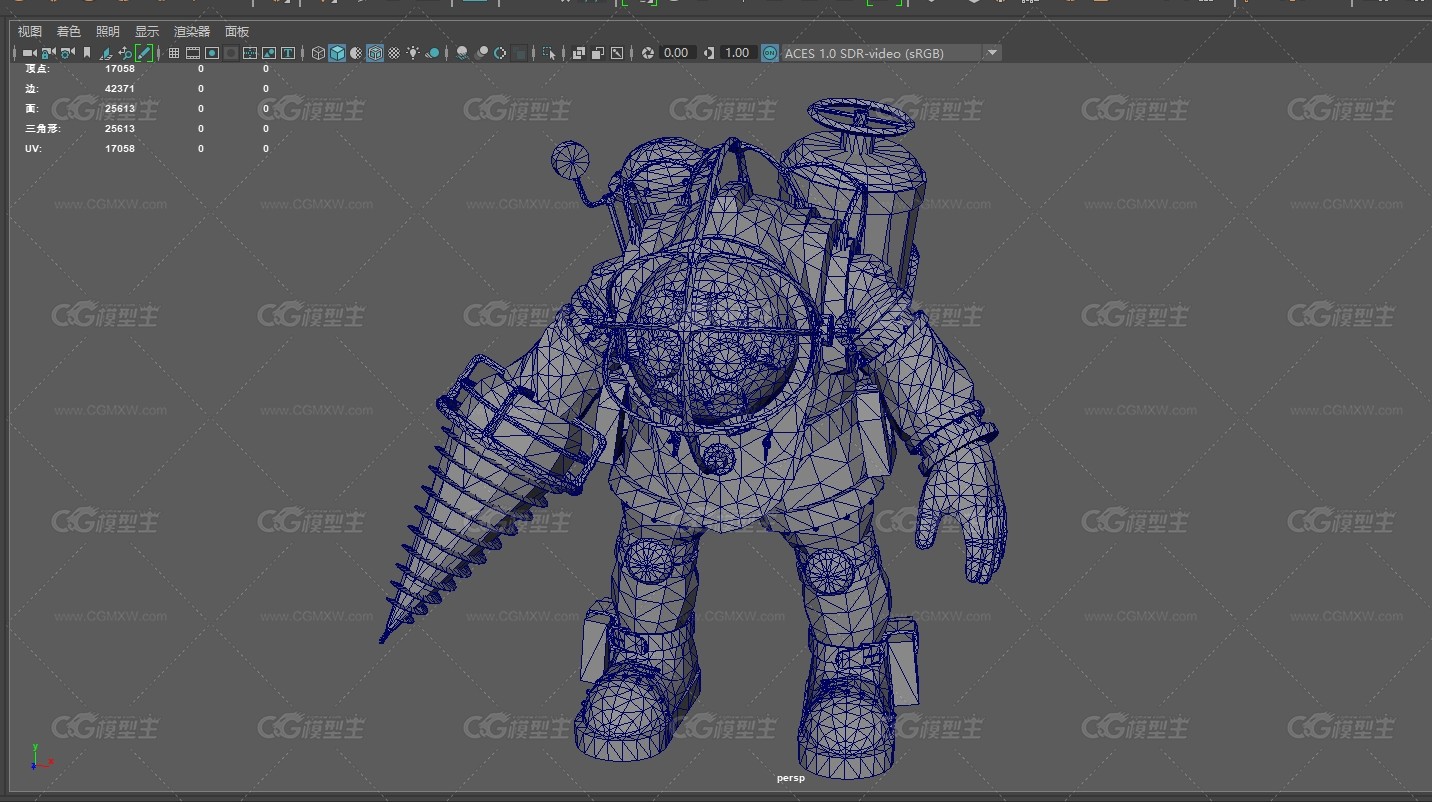Edit the exposure value field 0.00
This screenshot has width=1432, height=802.
tap(677, 53)
